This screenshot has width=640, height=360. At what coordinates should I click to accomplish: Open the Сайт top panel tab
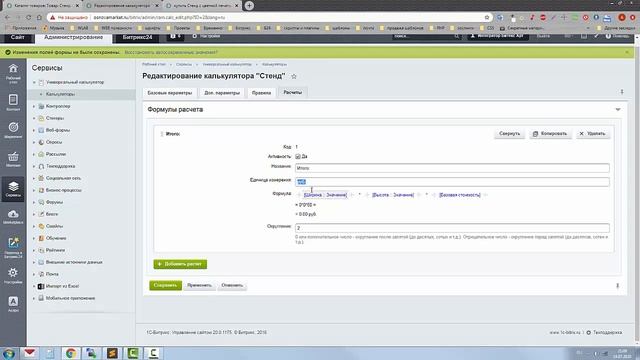pos(18,37)
